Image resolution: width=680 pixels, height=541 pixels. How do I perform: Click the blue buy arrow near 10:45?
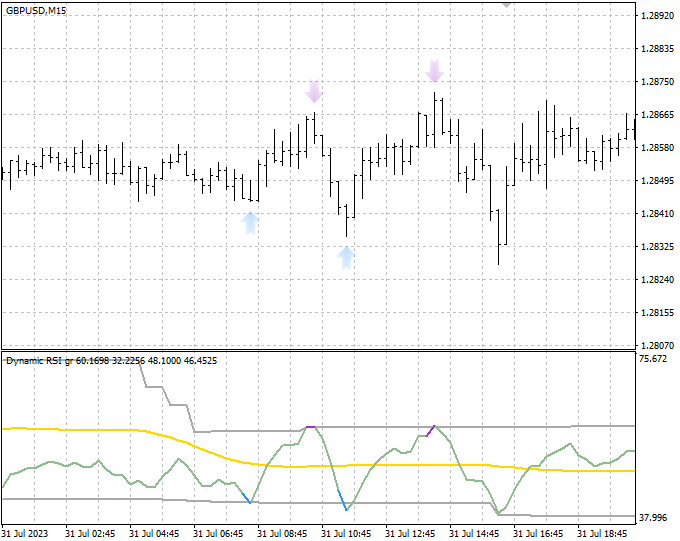tap(346, 258)
